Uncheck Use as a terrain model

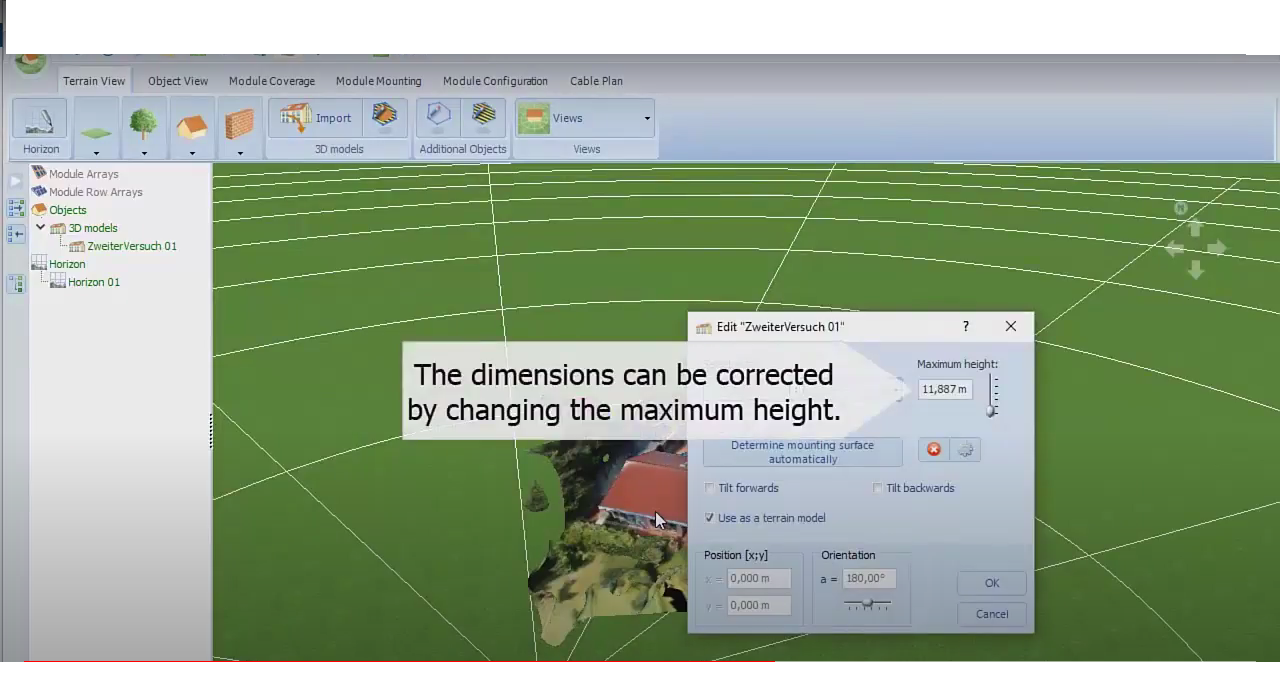pyautogui.click(x=710, y=518)
